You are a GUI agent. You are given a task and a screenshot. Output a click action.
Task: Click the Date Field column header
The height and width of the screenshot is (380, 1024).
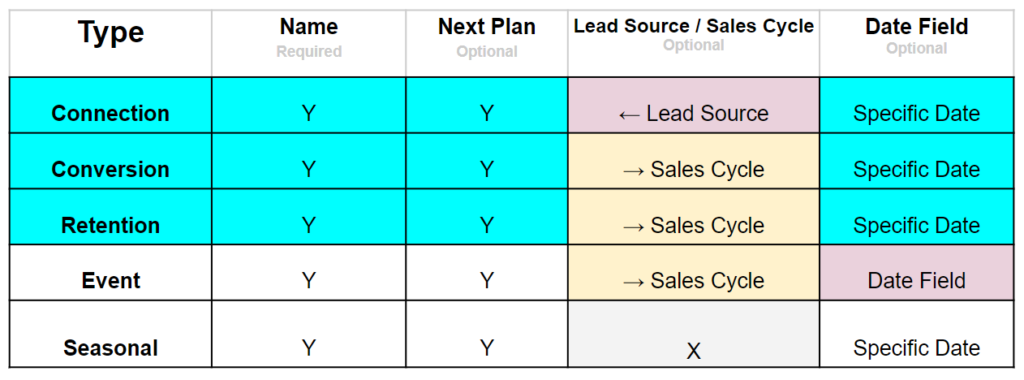(916, 27)
